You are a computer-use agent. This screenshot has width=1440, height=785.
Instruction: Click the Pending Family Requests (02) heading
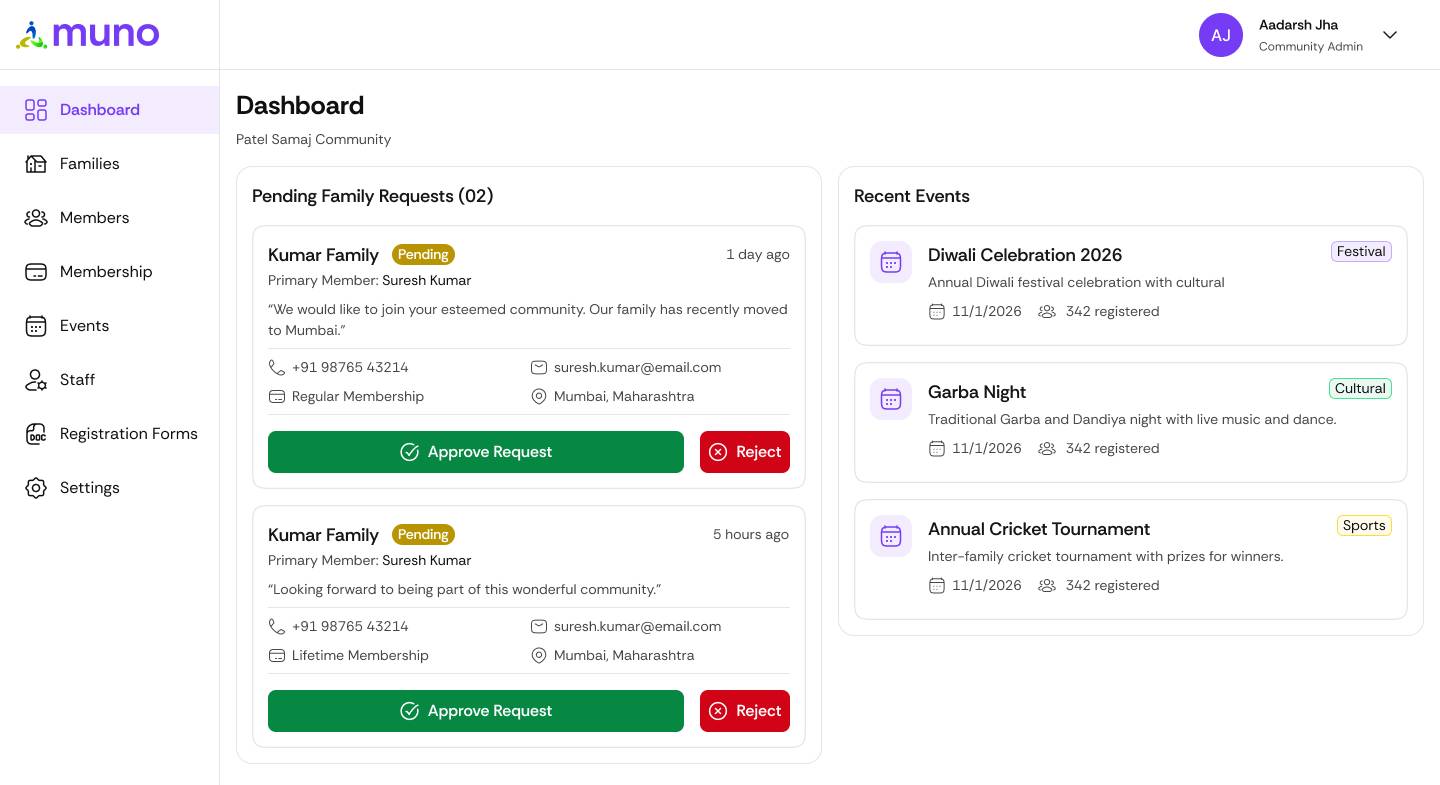(373, 196)
